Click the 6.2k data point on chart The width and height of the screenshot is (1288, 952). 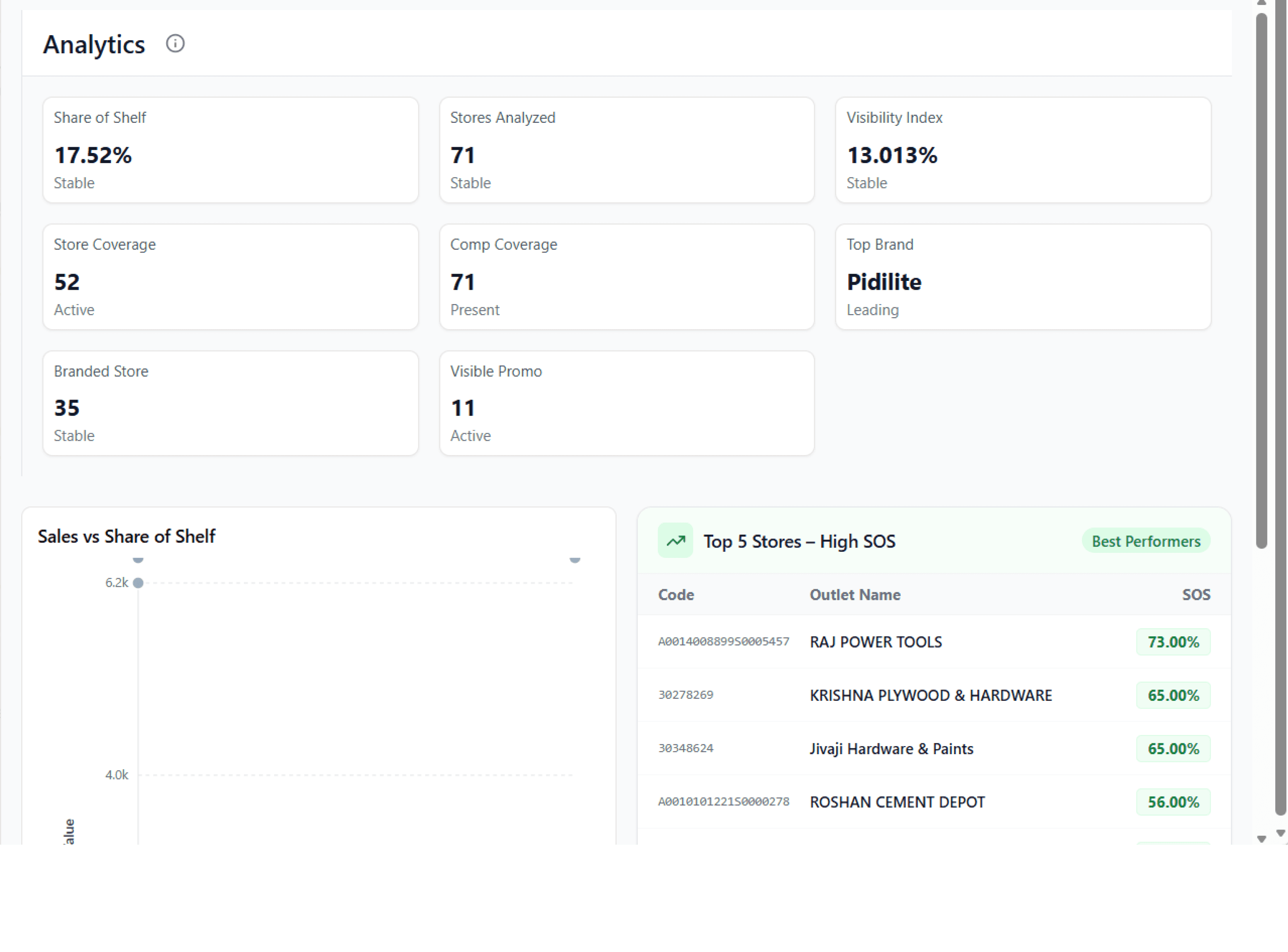coord(138,583)
